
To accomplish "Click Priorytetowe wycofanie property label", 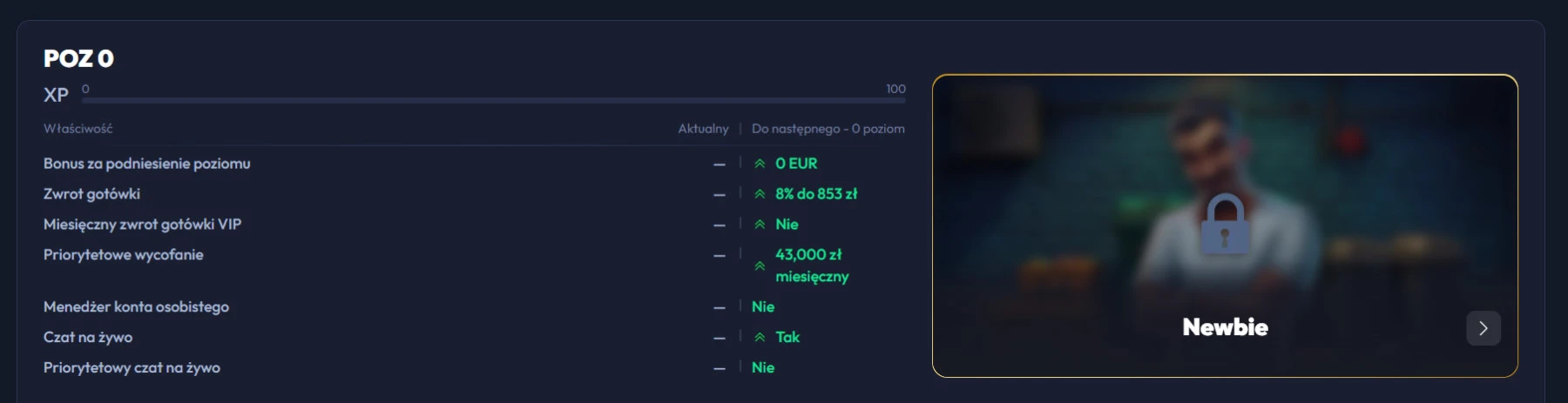I will pyautogui.click(x=123, y=255).
